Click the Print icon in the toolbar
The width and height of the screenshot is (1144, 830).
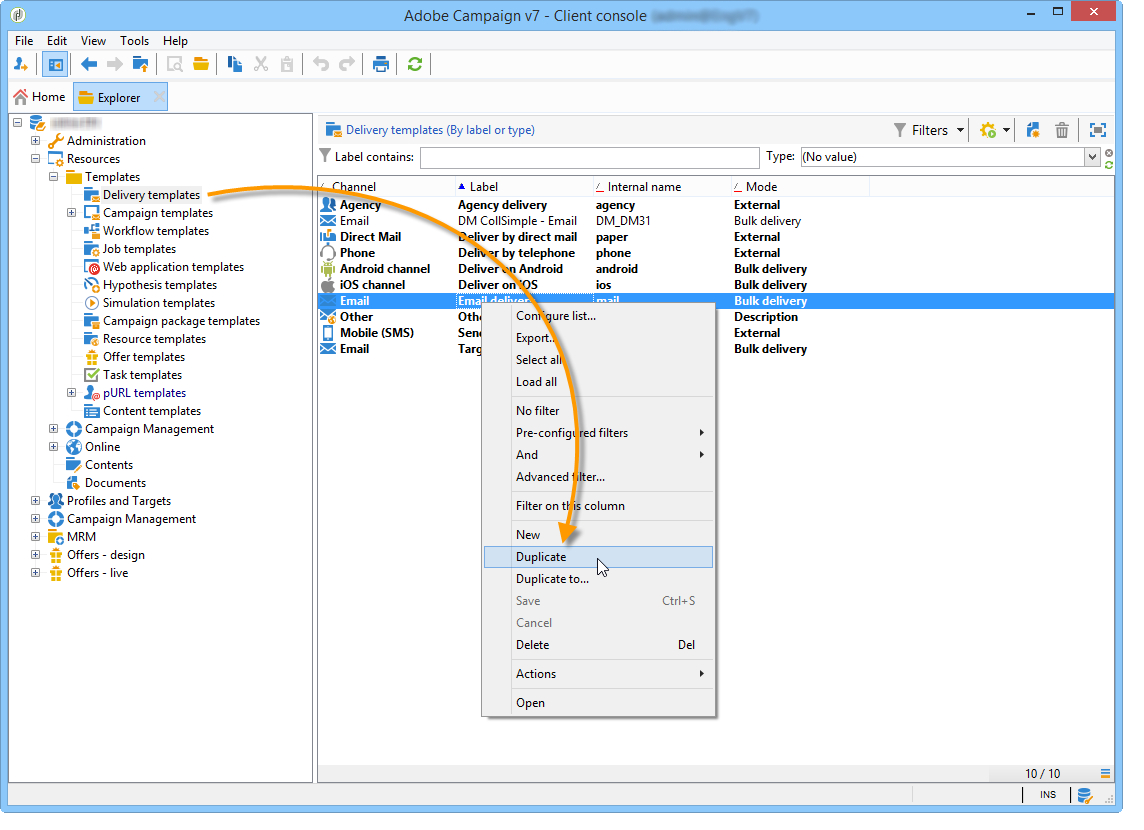tap(381, 65)
